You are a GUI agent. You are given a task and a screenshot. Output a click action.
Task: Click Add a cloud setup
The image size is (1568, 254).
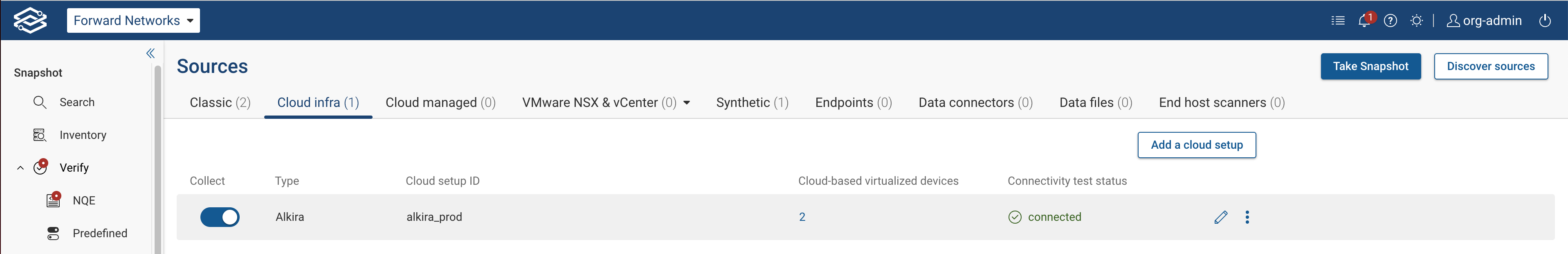pos(1196,145)
